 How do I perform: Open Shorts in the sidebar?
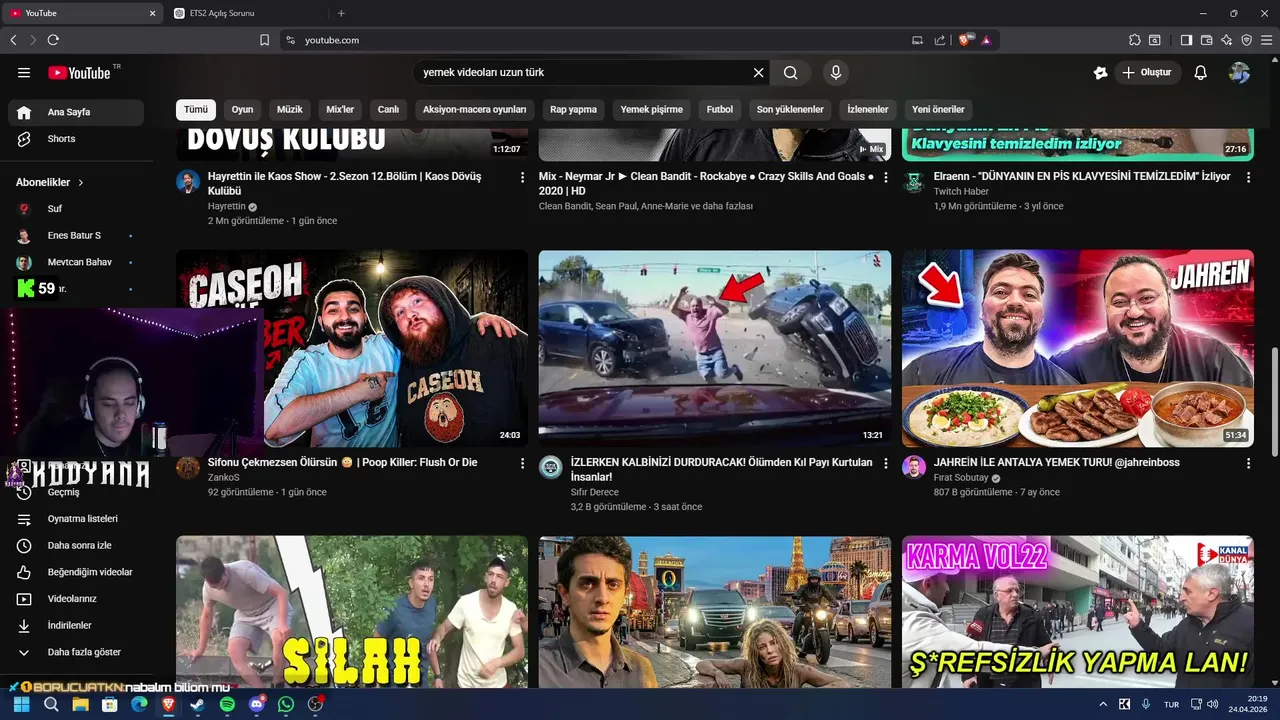tap(76, 139)
